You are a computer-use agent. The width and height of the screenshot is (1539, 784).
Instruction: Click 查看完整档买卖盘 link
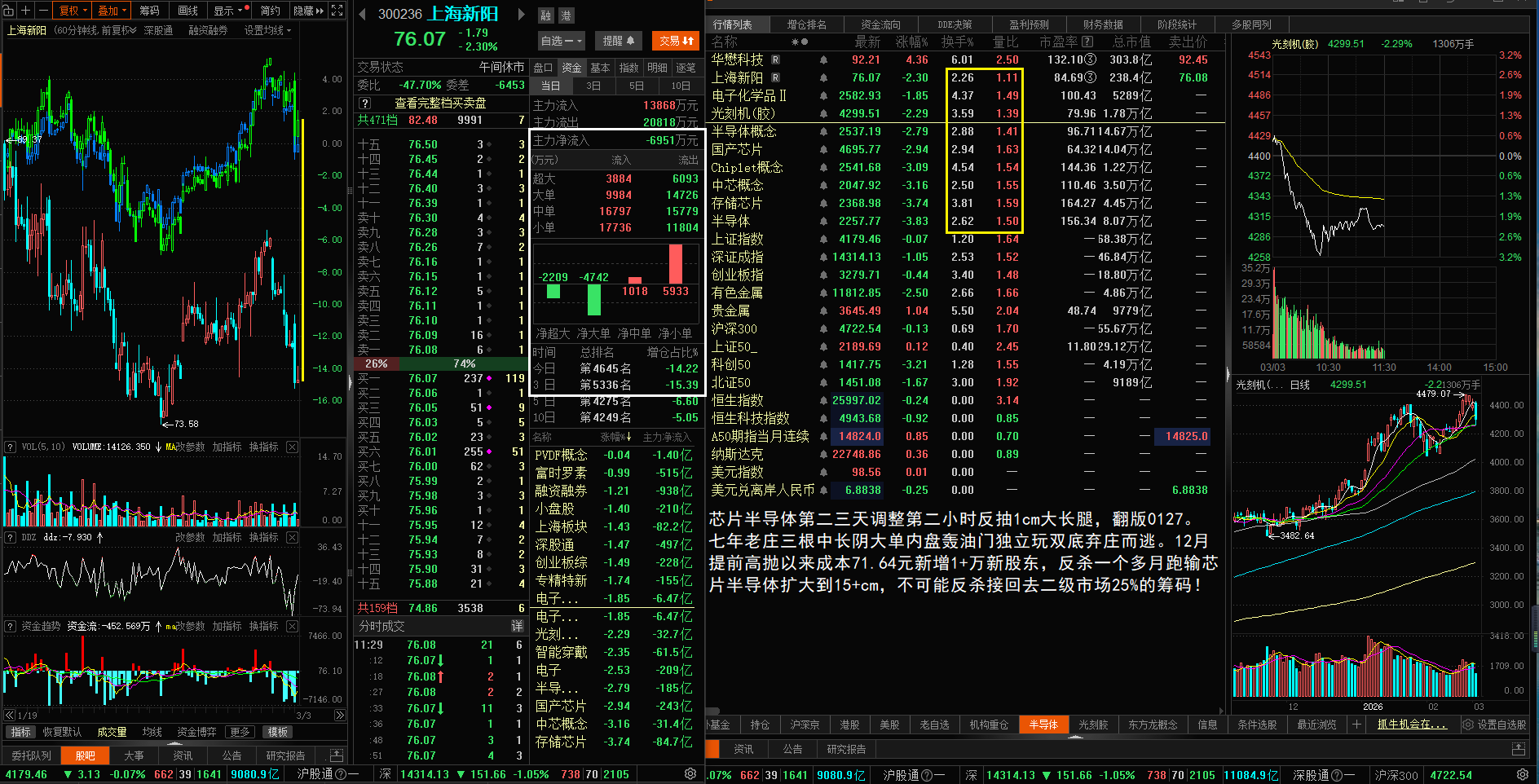coord(440,104)
